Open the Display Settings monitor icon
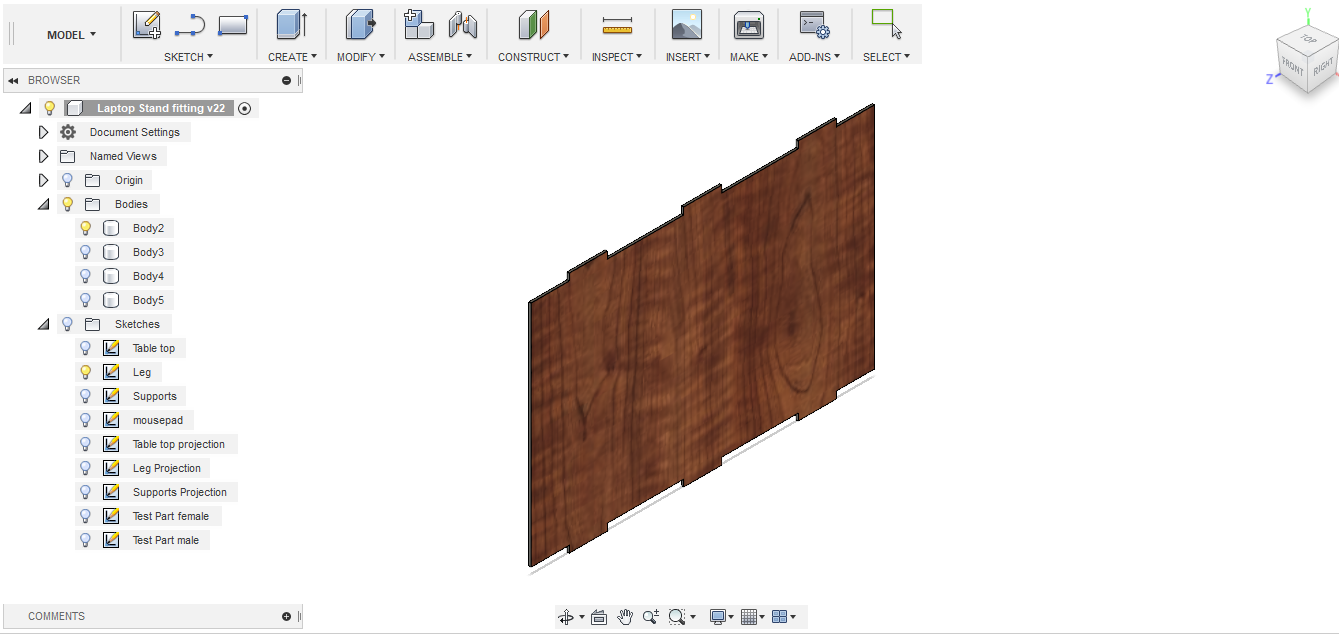 717,617
